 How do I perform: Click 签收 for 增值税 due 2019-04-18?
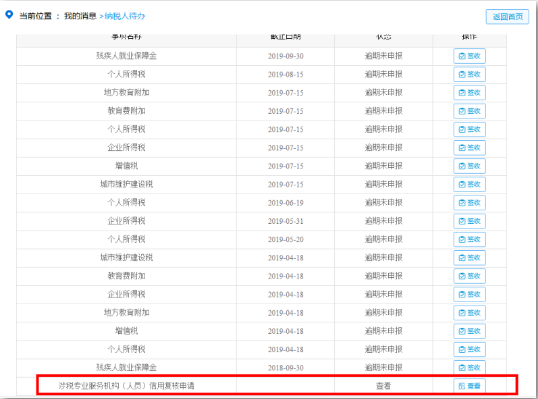tap(469, 331)
